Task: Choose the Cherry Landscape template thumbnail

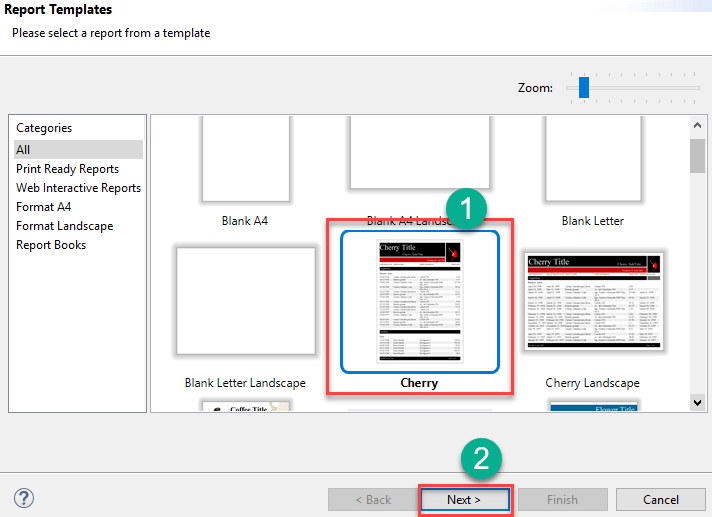Action: click(592, 302)
